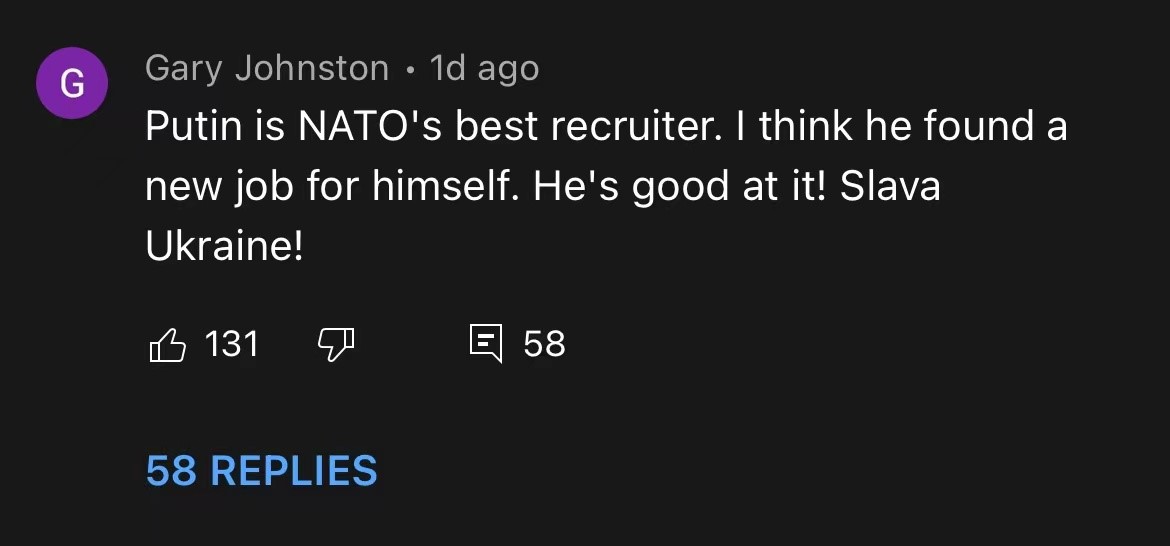
Task: Expand the 58 REPLIES thread
Action: point(261,471)
